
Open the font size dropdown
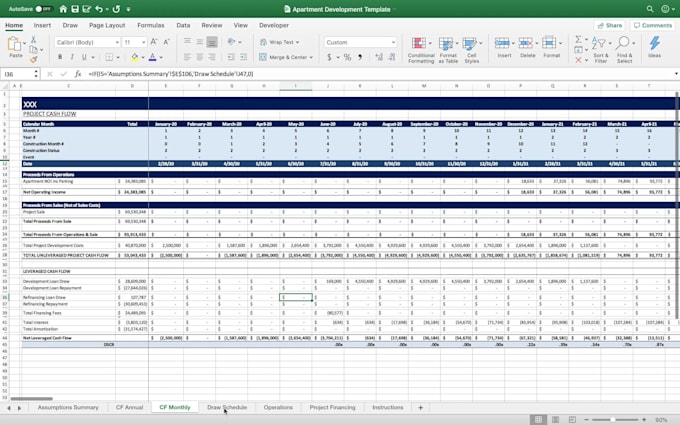click(x=143, y=42)
